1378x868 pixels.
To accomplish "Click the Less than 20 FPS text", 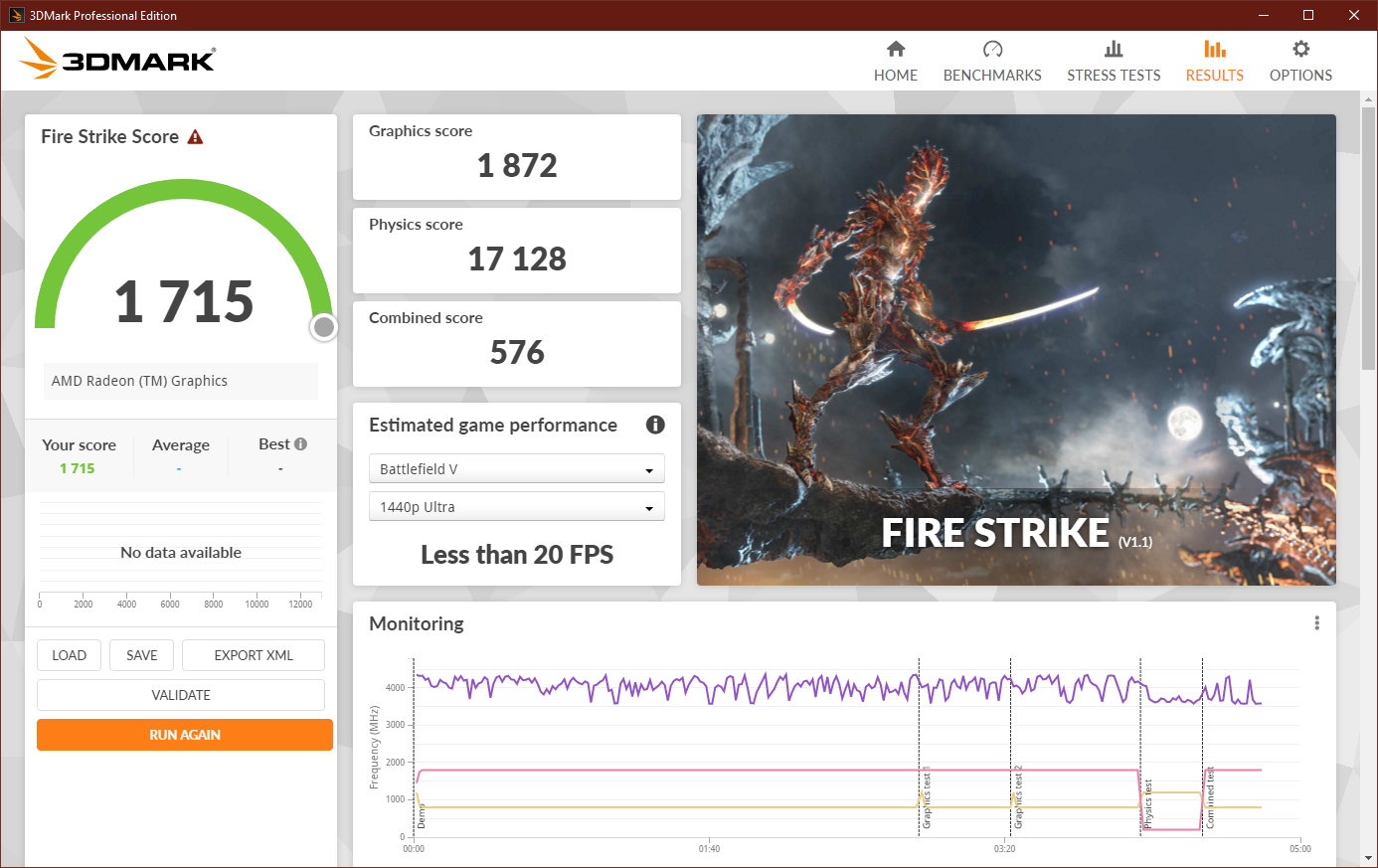I will (517, 555).
